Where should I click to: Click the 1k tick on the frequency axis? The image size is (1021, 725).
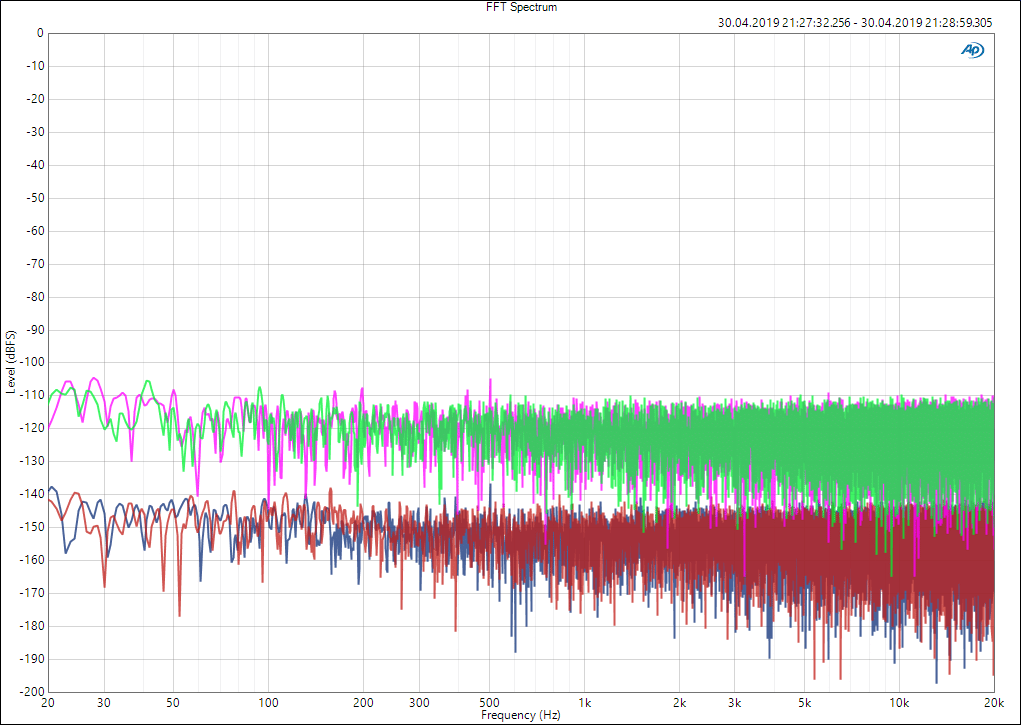tap(585, 703)
